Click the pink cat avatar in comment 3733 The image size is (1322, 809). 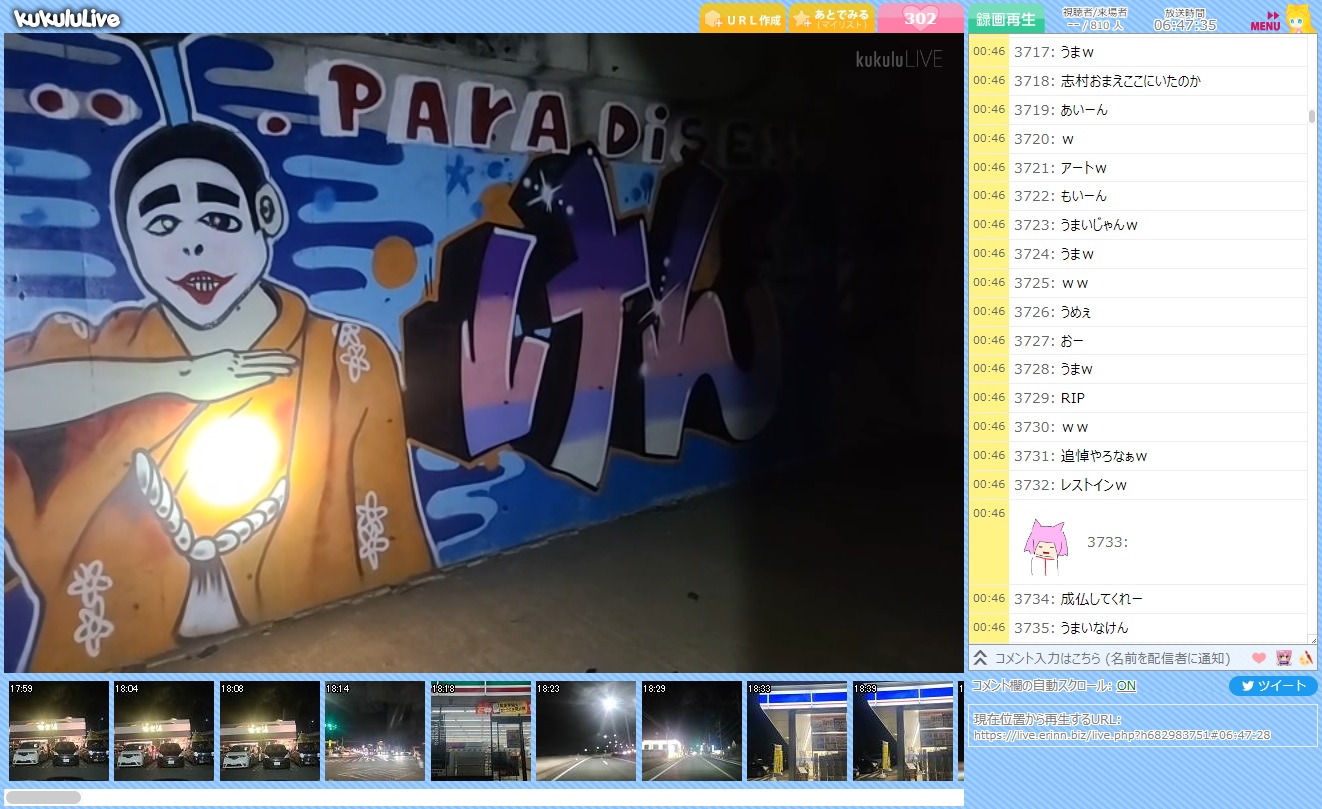1044,546
